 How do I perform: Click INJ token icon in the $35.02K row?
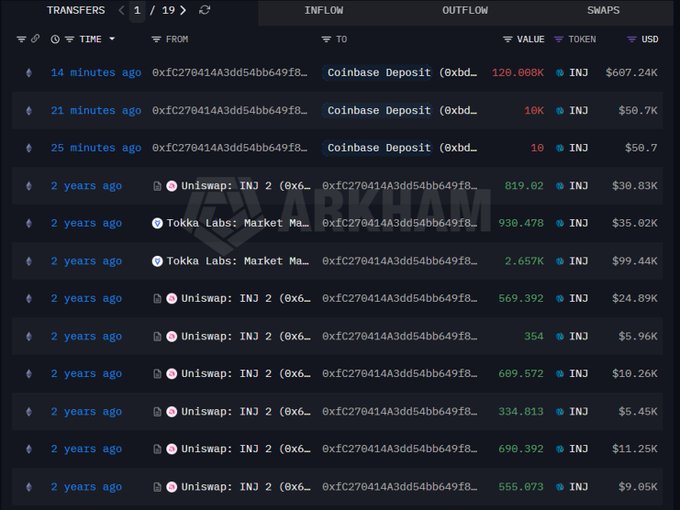coord(560,223)
